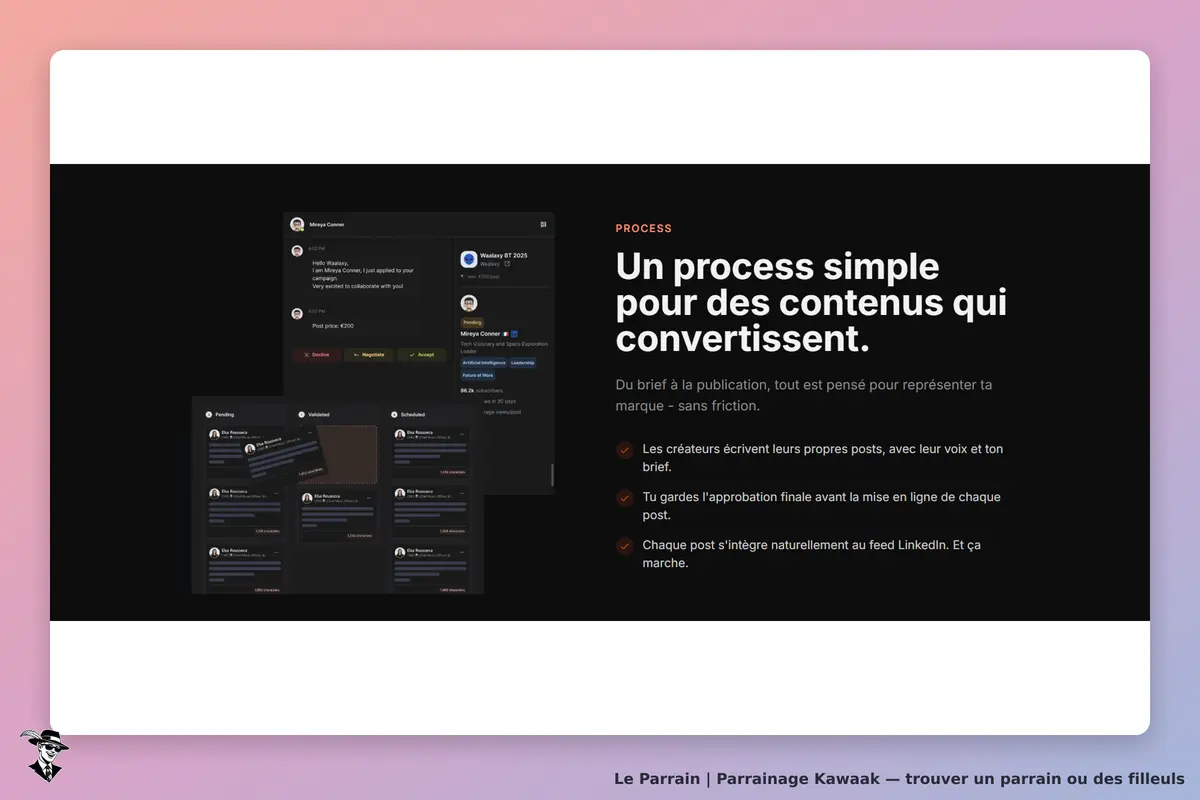The image size is (1200, 800).
Task: Click the profile photo above the Pending badge
Action: pos(469,303)
